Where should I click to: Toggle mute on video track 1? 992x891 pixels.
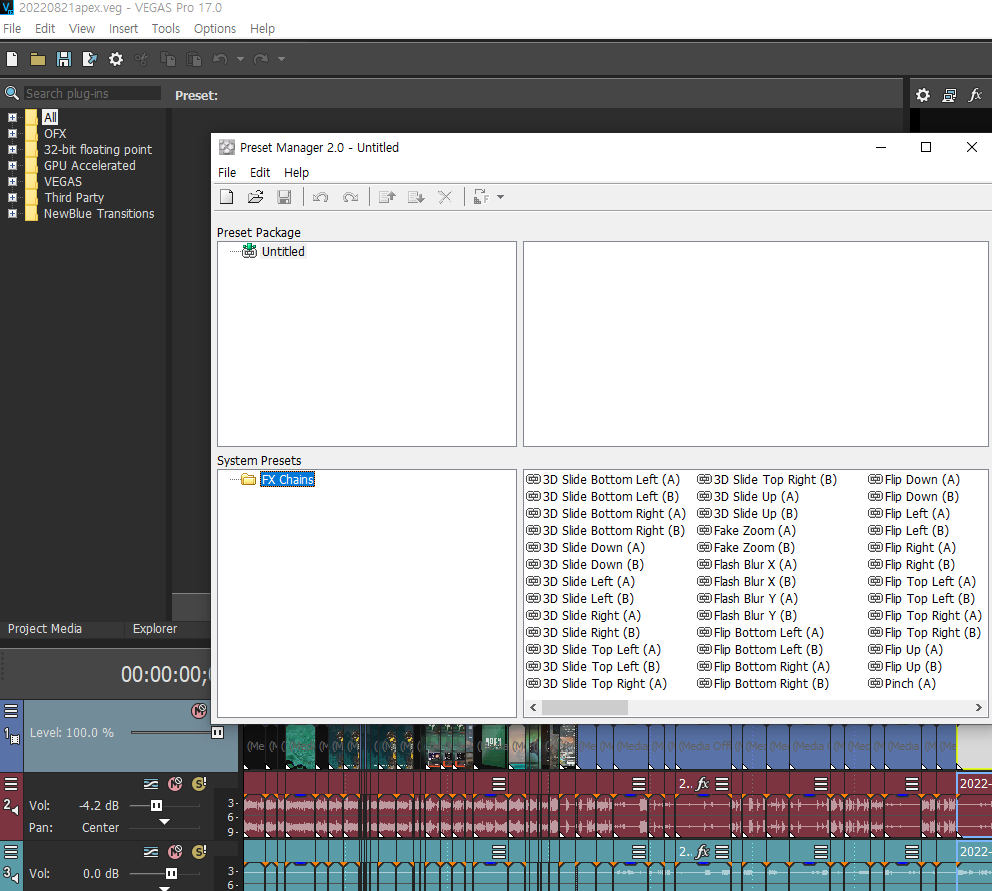click(x=199, y=710)
